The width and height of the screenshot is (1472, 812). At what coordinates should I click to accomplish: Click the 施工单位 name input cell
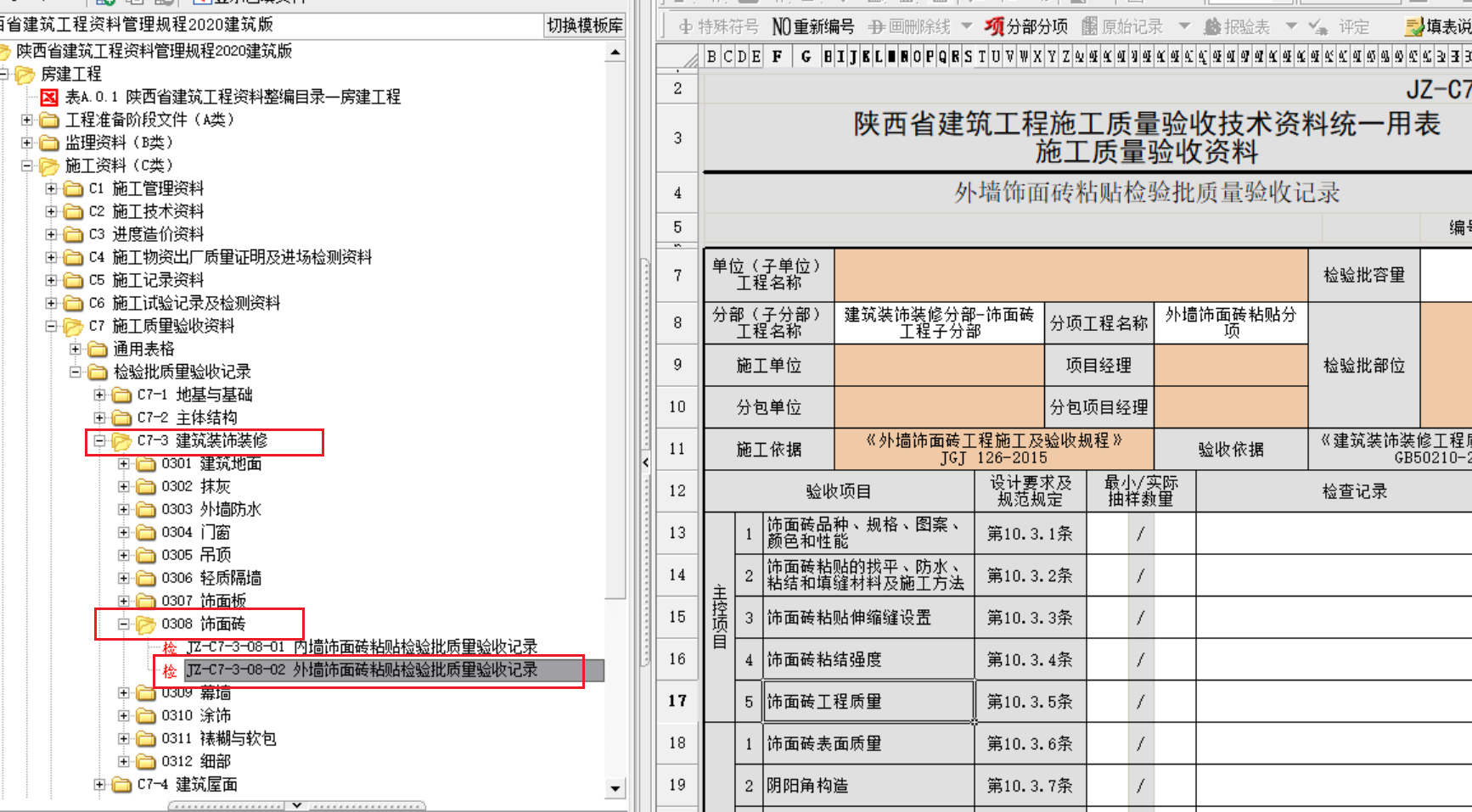(x=938, y=366)
